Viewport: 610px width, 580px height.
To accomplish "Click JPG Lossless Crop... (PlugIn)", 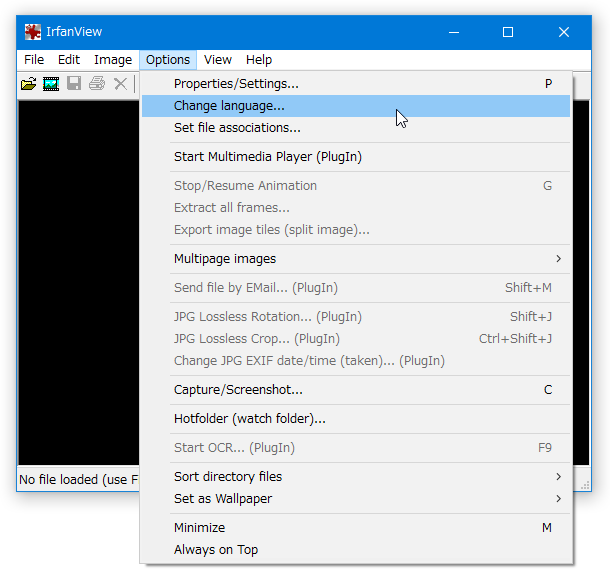I will tap(356, 339).
